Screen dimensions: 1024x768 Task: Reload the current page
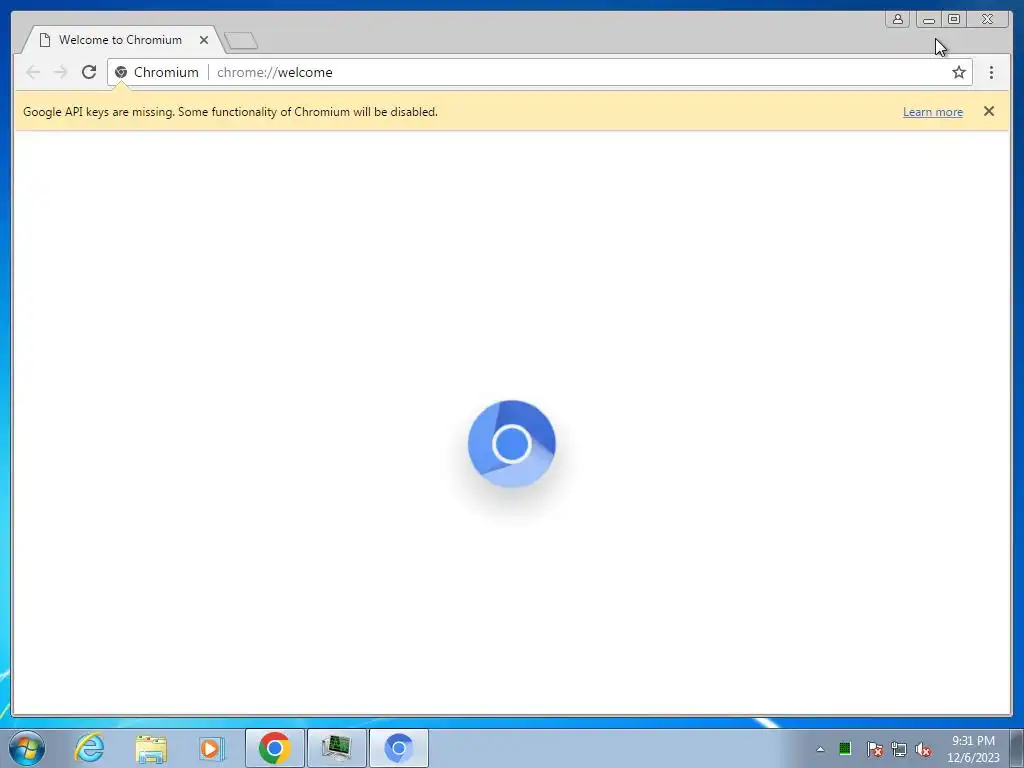89,72
